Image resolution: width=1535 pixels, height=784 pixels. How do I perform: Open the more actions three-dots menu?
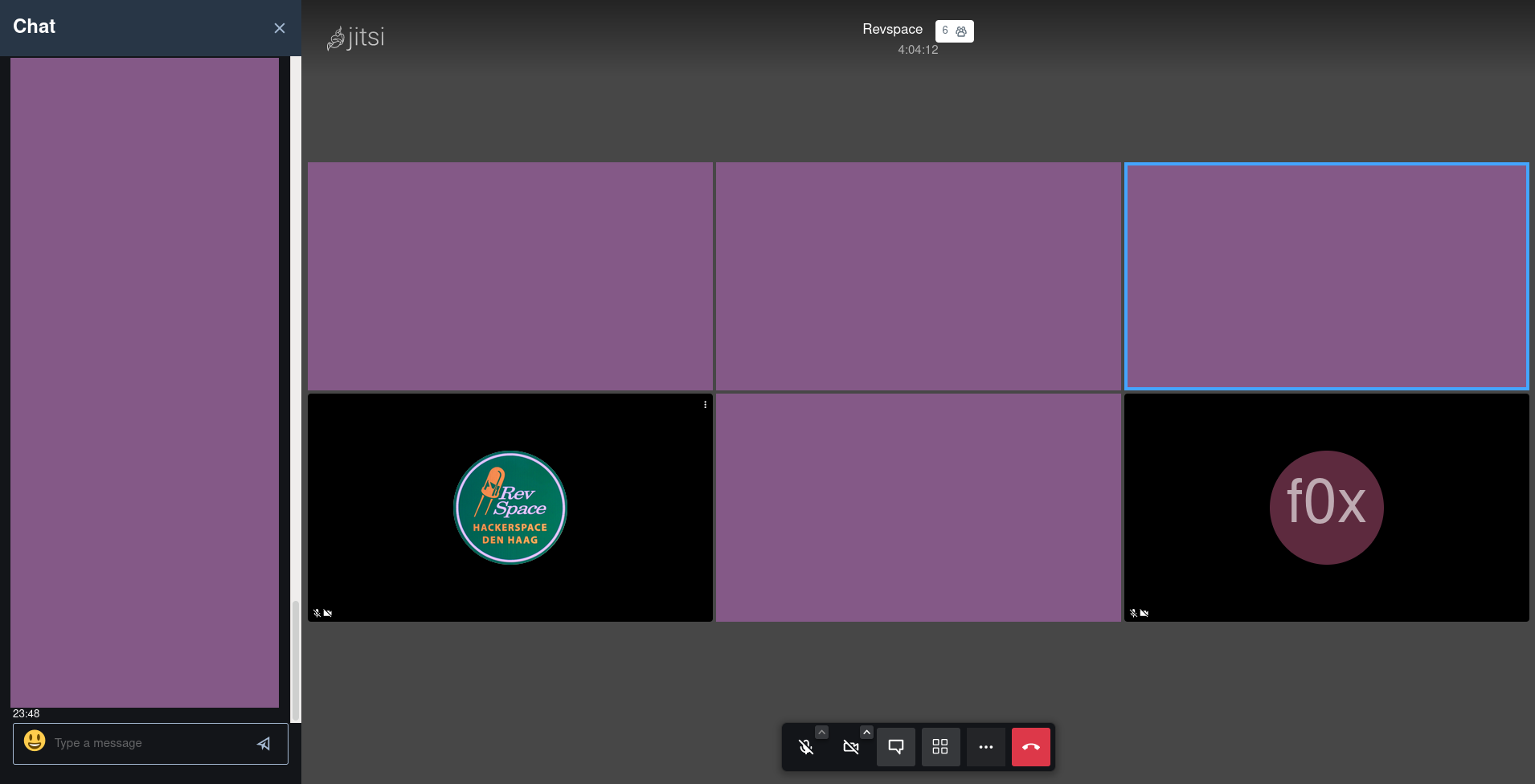pyautogui.click(x=986, y=747)
